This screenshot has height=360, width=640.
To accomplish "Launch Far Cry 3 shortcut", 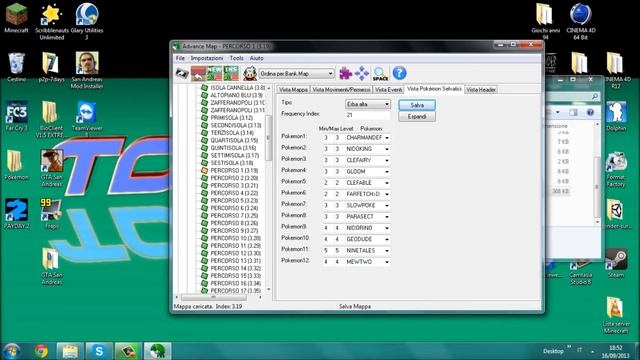I will (16, 116).
